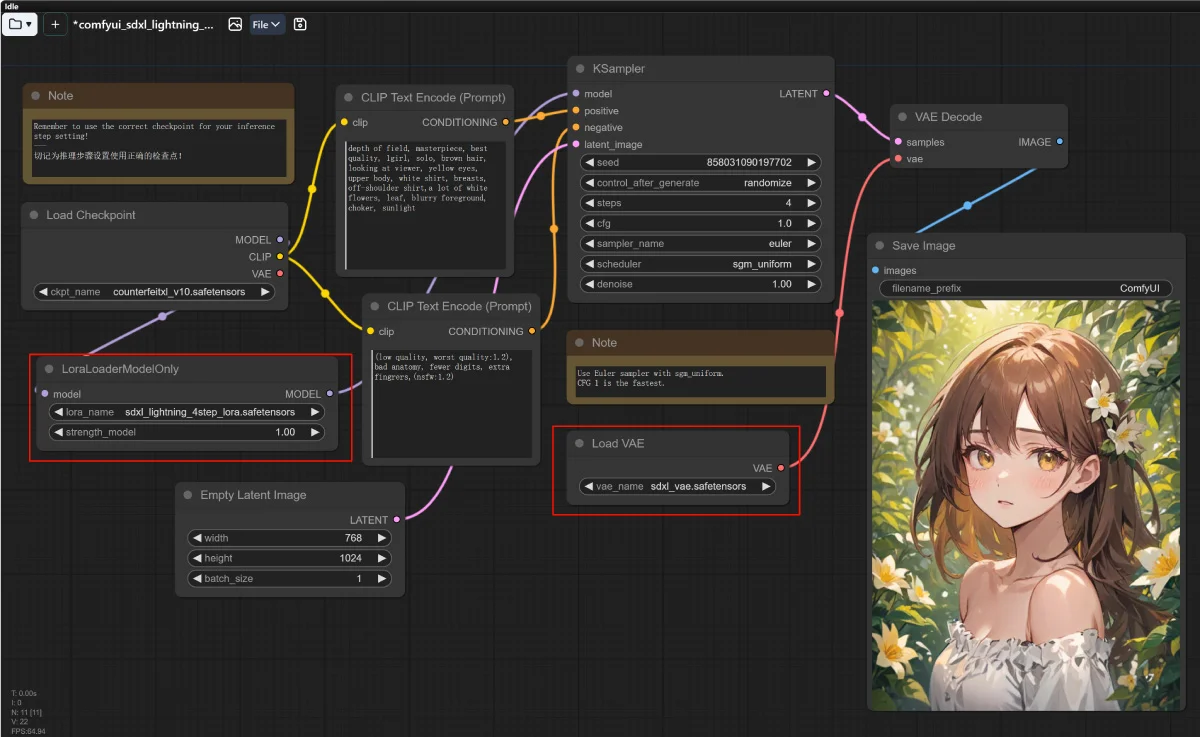The image size is (1200, 737).
Task: Click the VAE Decode IMAGE output port
Action: coord(1060,142)
